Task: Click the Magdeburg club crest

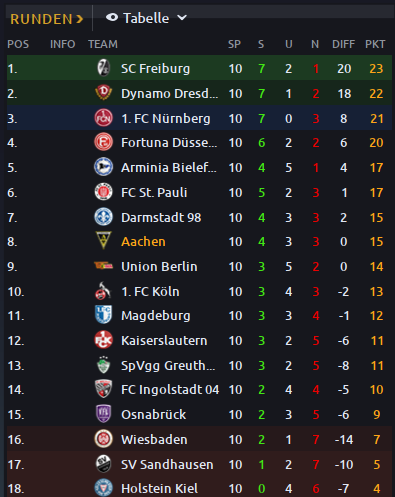Action: point(103,315)
